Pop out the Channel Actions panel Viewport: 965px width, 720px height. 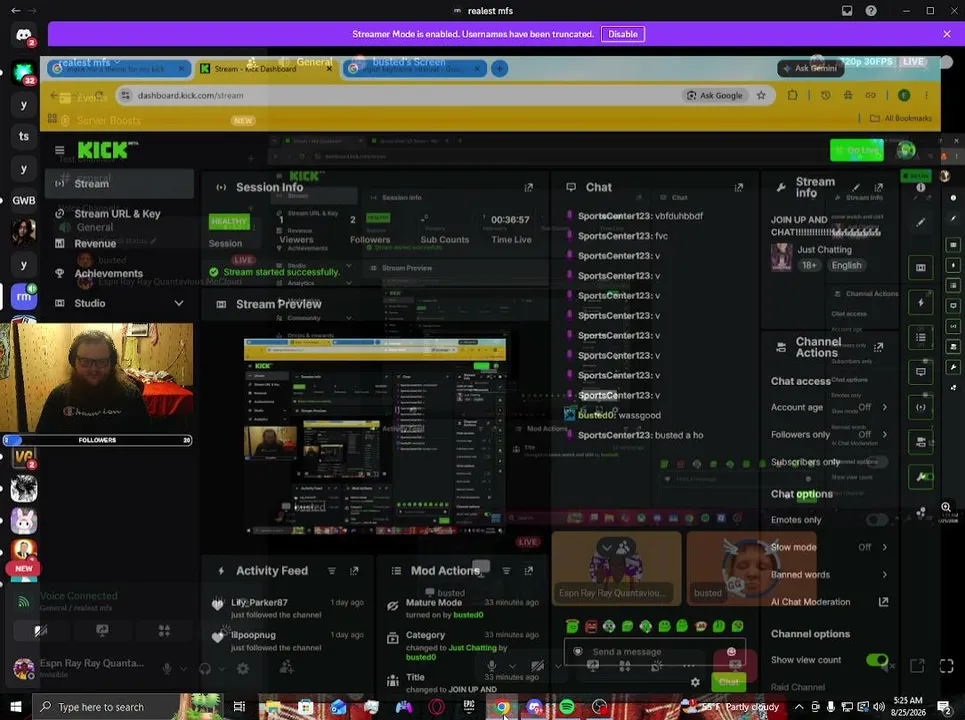878,347
